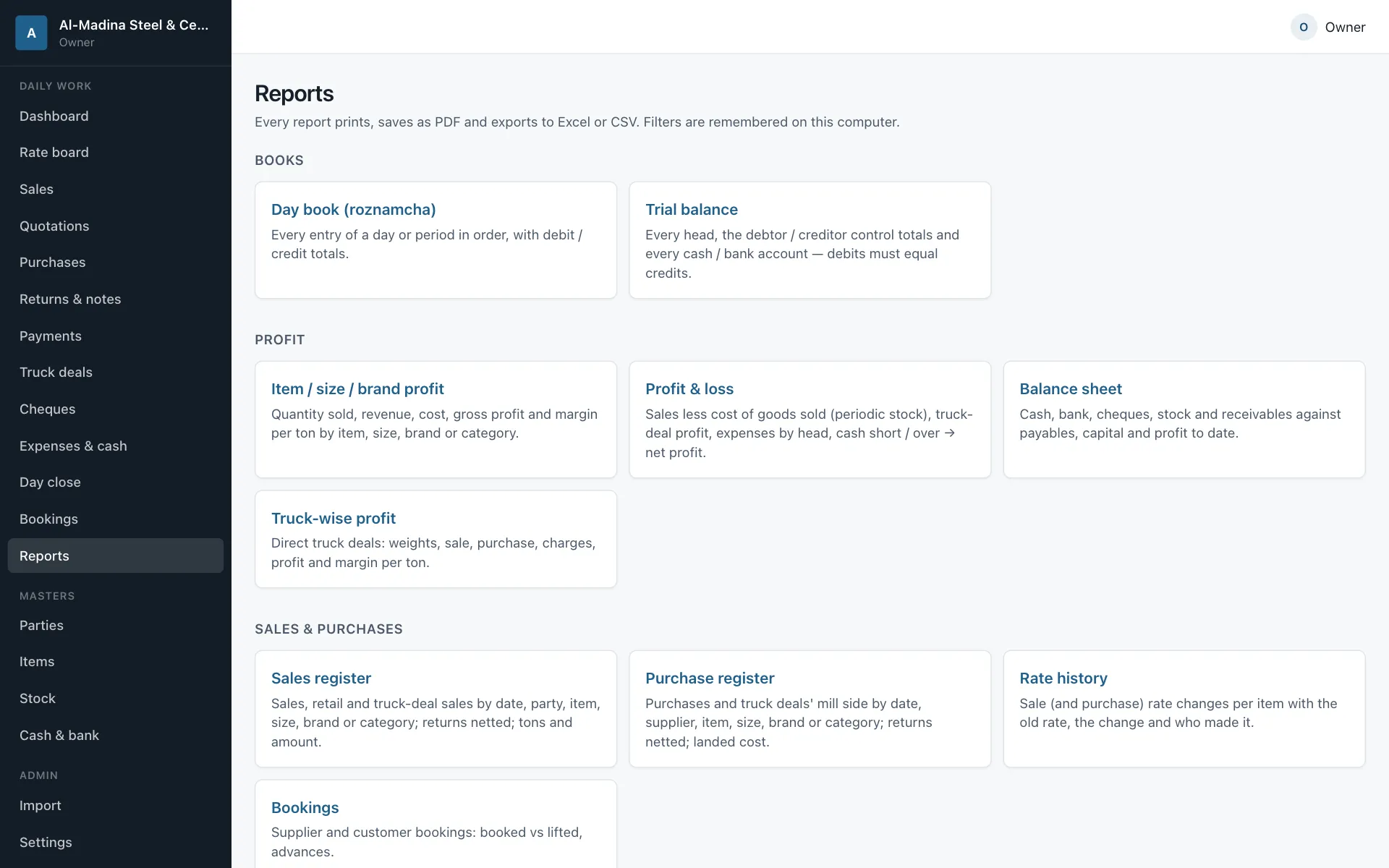Open the Day book (roznamcha) report

(x=436, y=240)
